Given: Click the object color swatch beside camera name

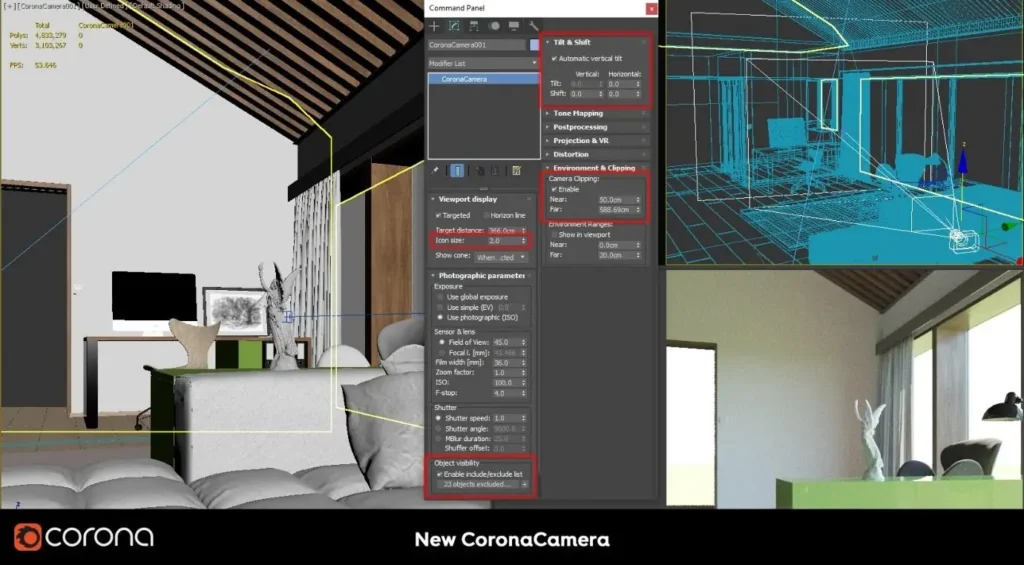Looking at the screenshot, I should tap(534, 44).
